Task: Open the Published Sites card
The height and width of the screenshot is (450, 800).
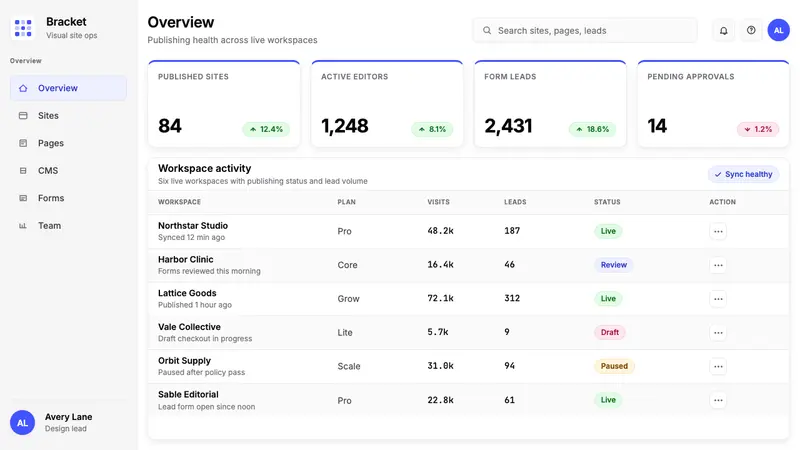Action: [224, 104]
